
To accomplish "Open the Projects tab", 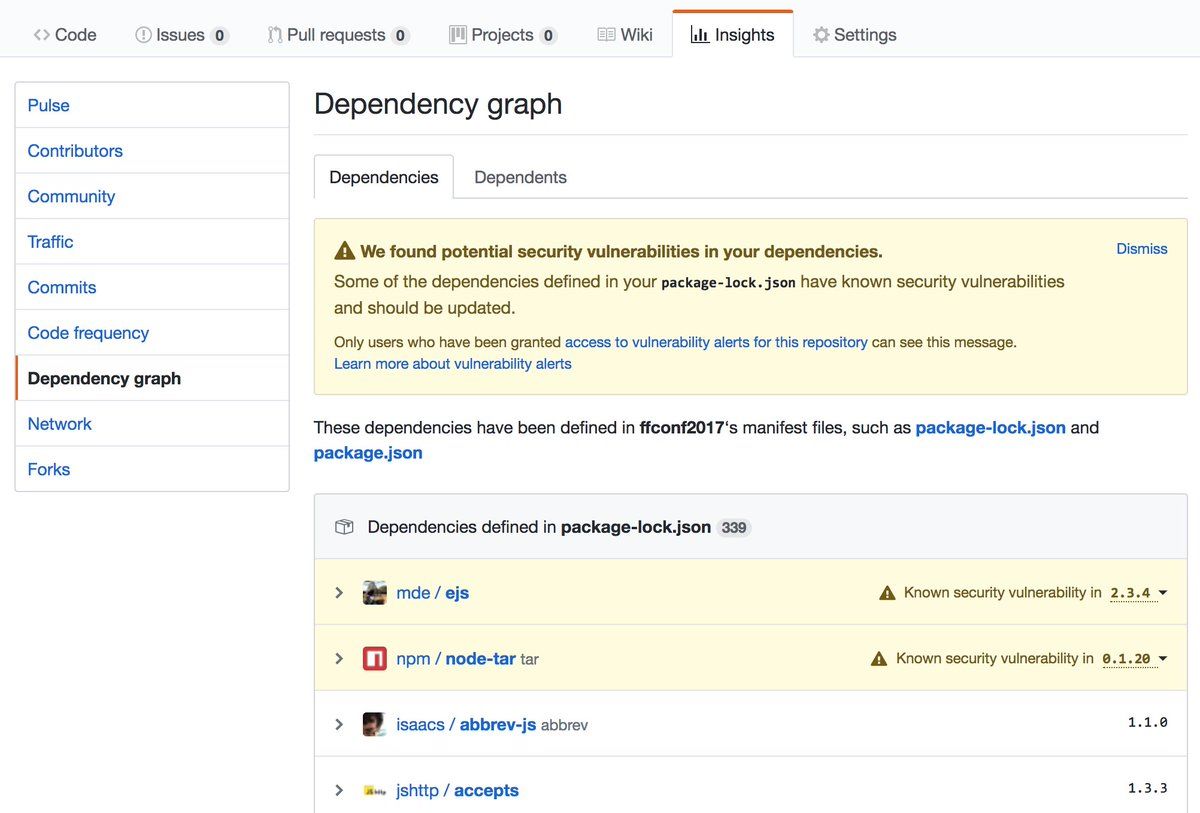I will tap(503, 35).
